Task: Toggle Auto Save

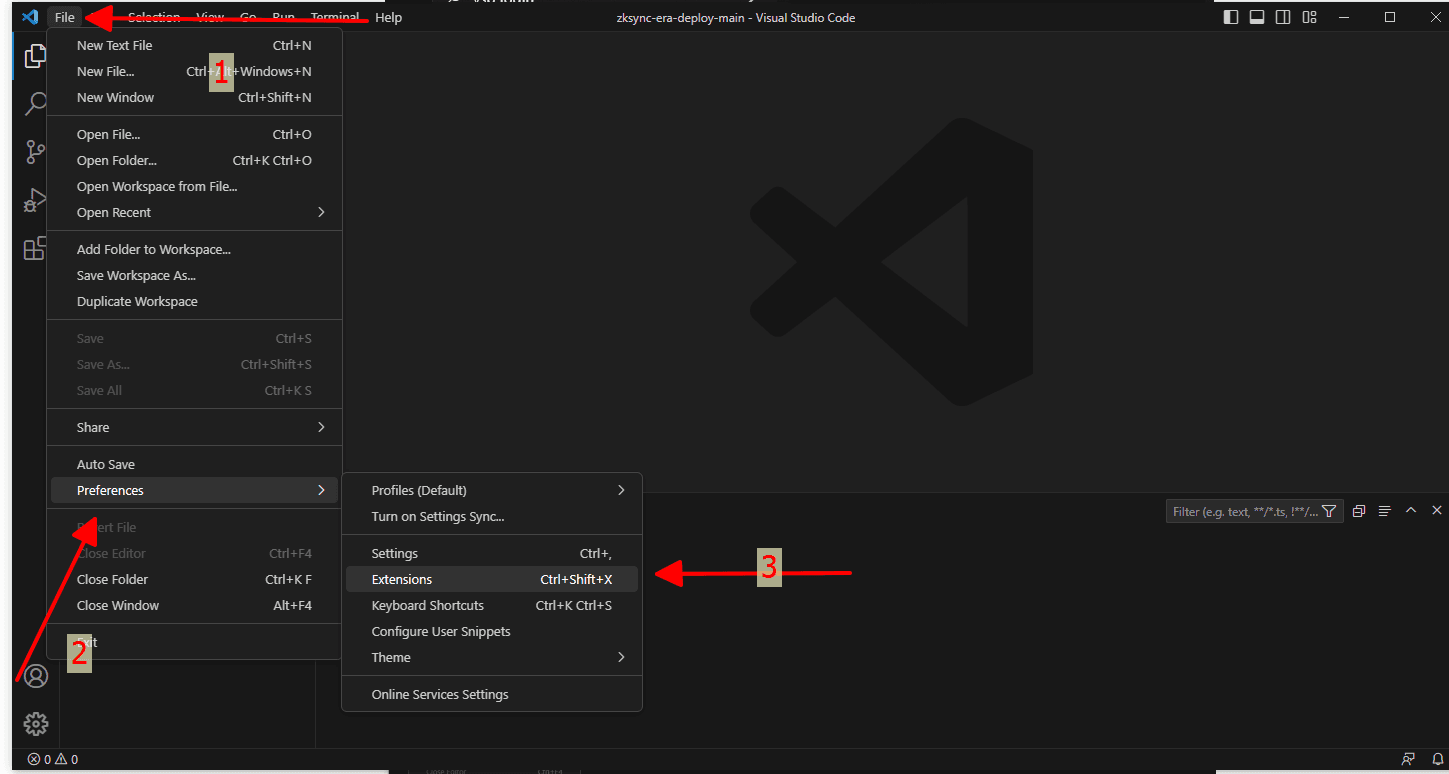Action: tap(194, 464)
